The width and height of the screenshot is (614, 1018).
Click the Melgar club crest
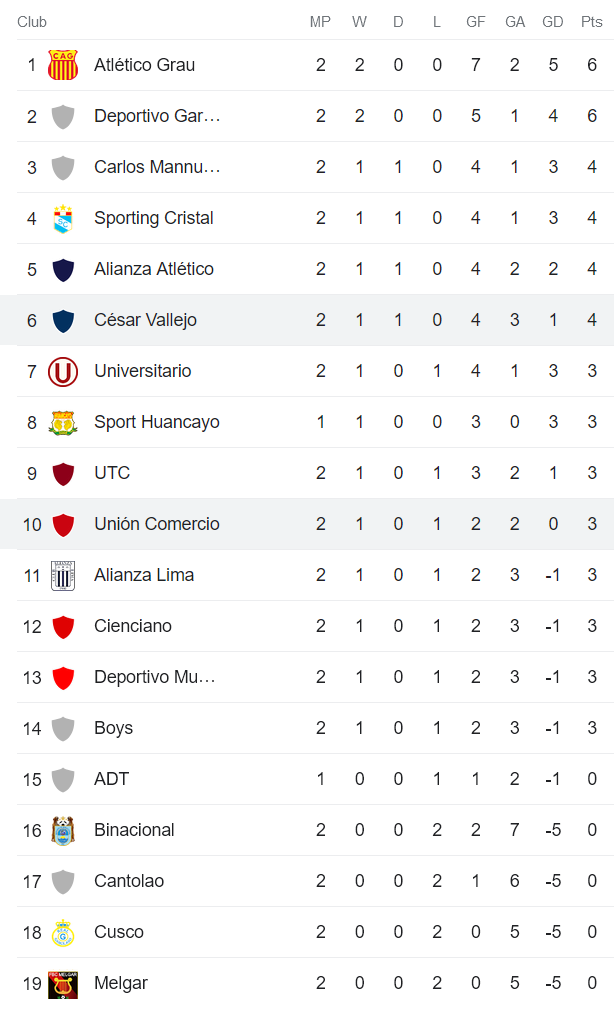63,983
